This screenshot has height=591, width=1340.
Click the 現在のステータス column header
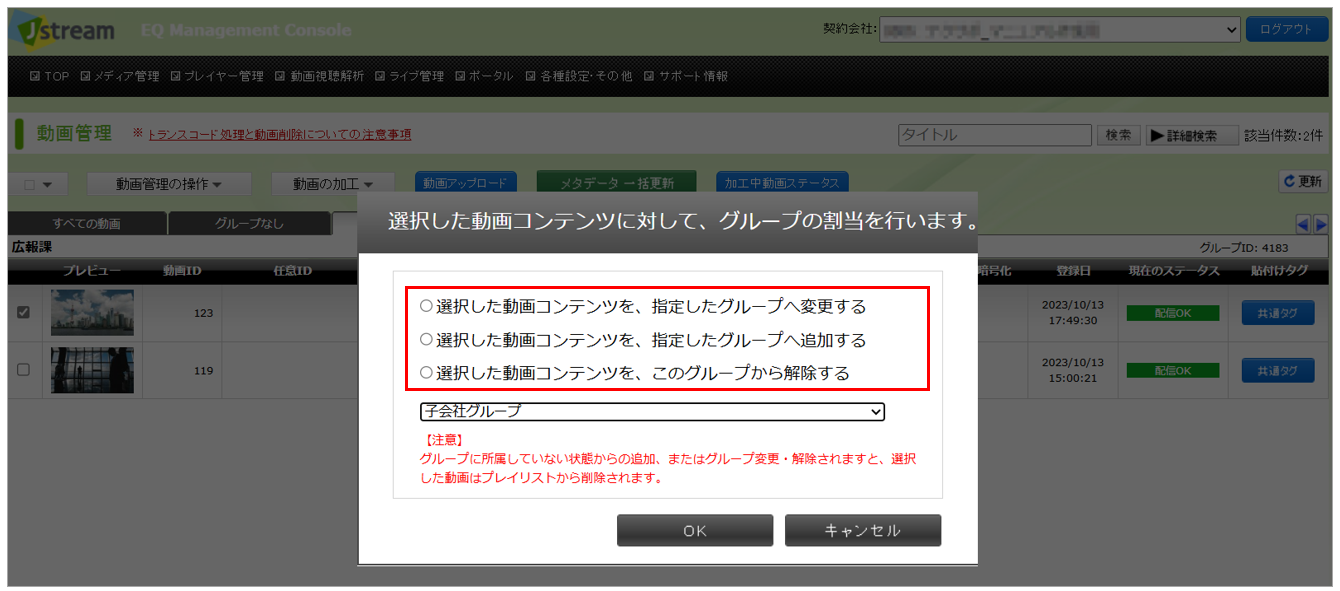point(1174,271)
